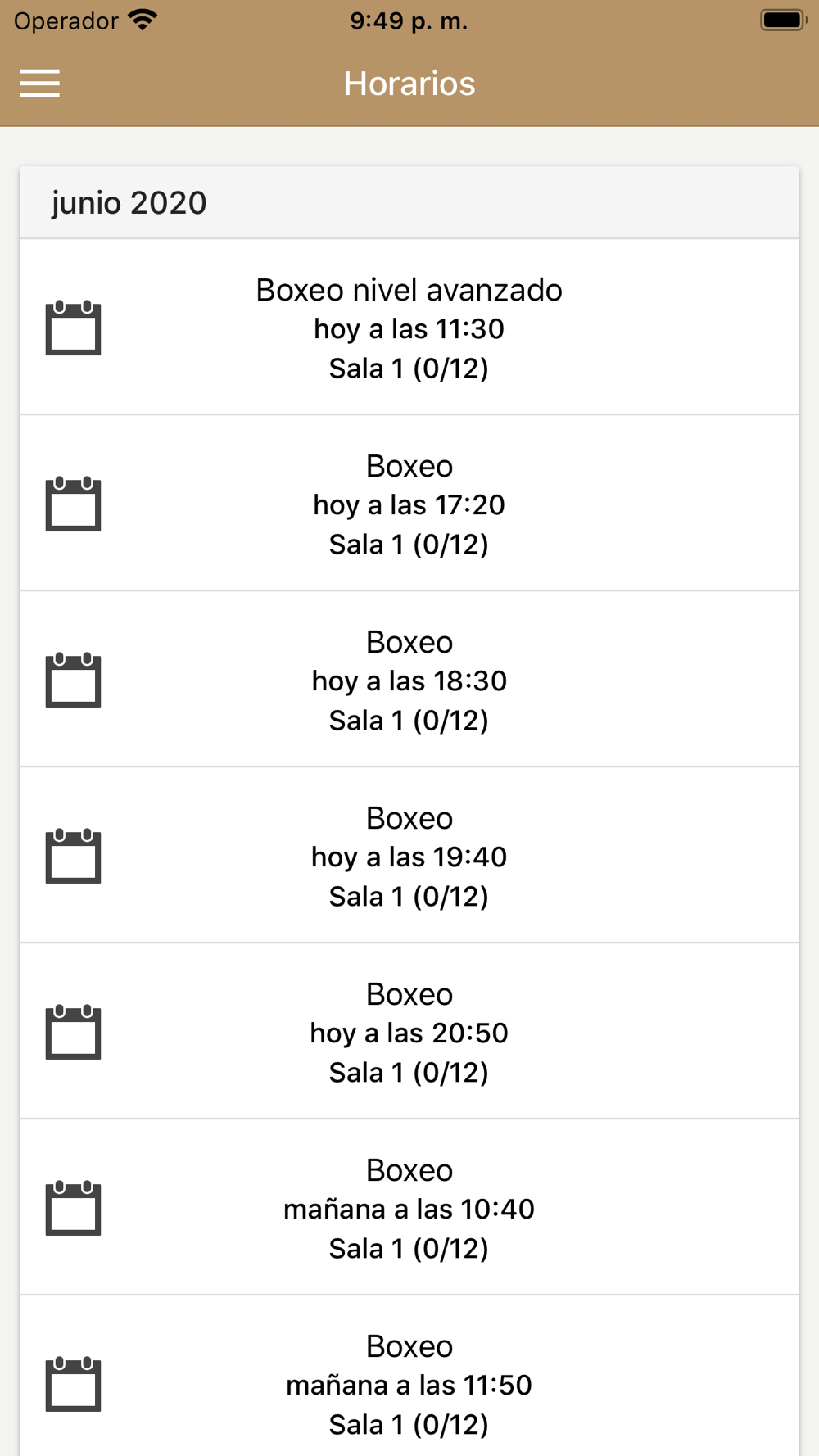This screenshot has height=1456, width=819.
Task: Select Boxeo nivel avanzado class title
Action: click(409, 290)
